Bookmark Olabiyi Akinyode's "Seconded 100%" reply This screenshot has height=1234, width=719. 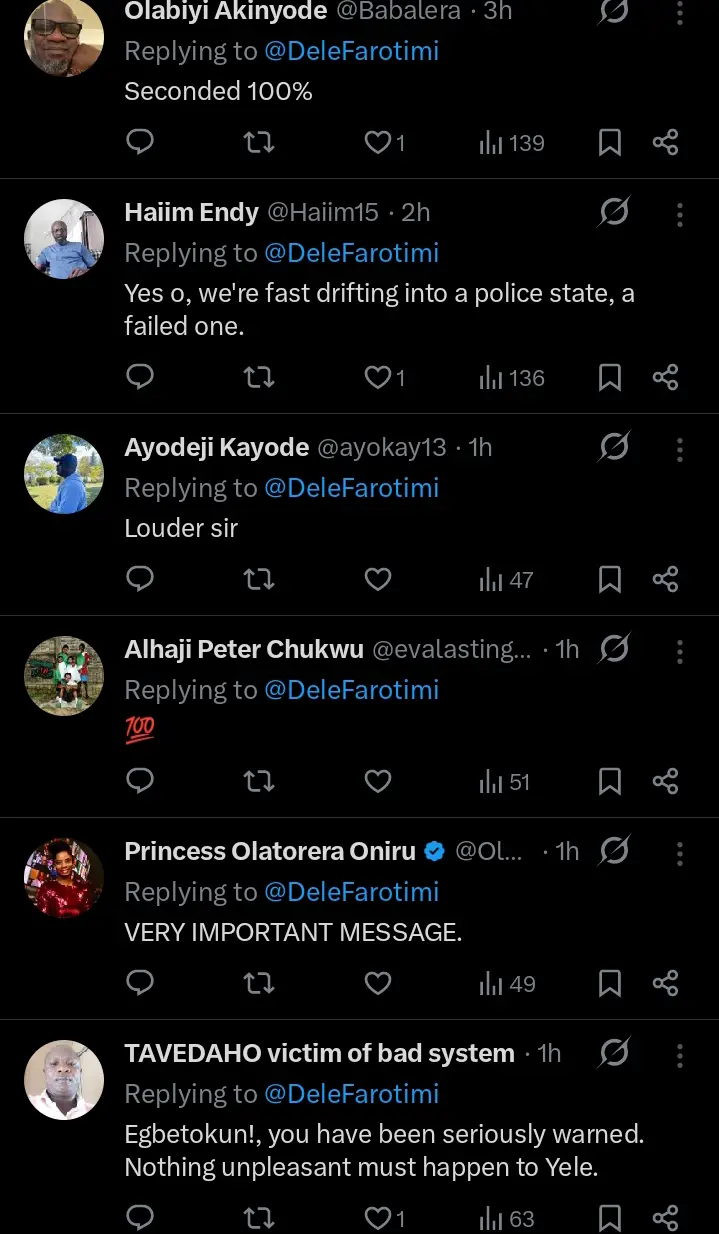click(x=609, y=143)
